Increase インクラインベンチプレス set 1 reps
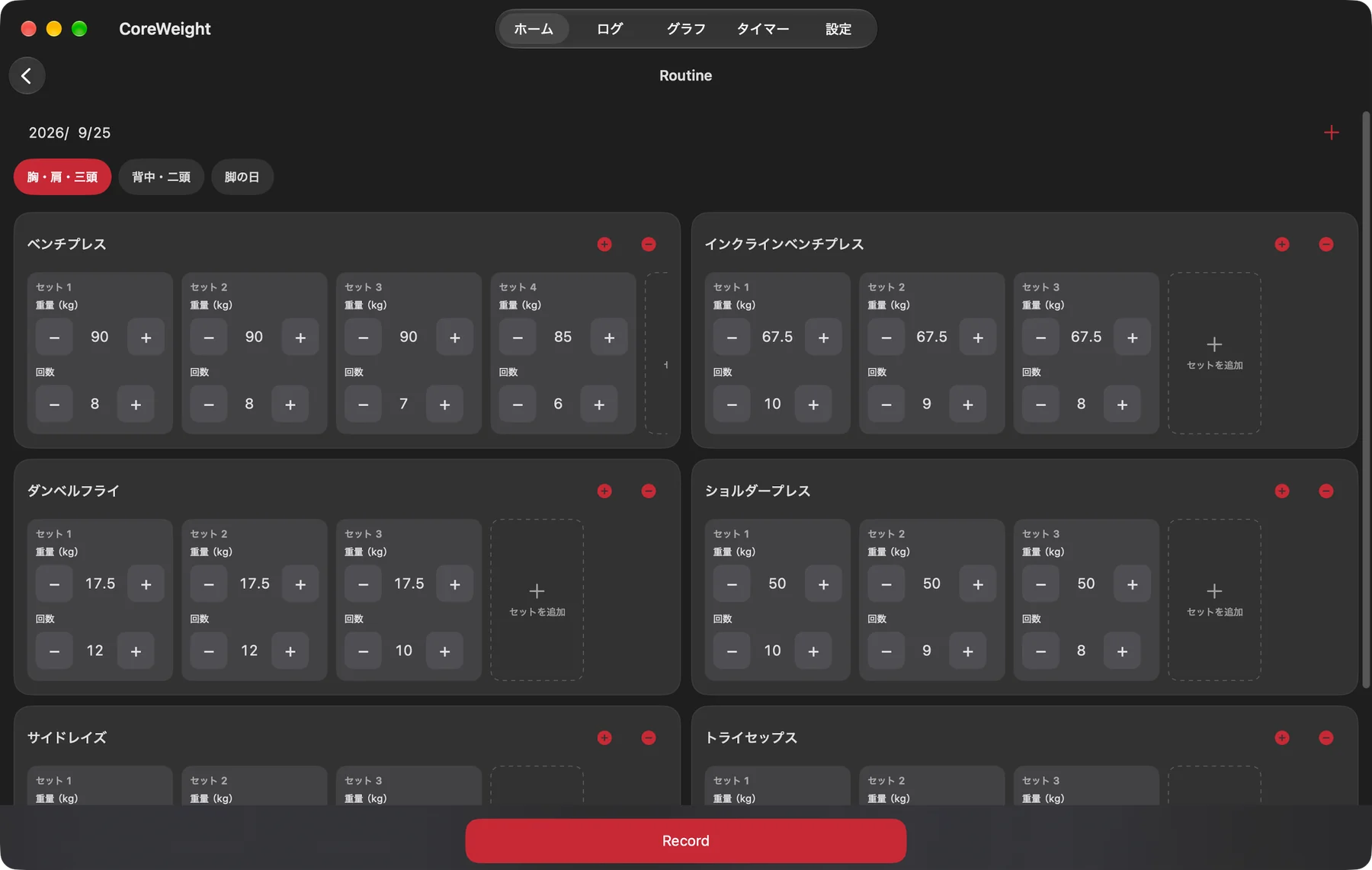Image resolution: width=1372 pixels, height=870 pixels. pos(813,404)
